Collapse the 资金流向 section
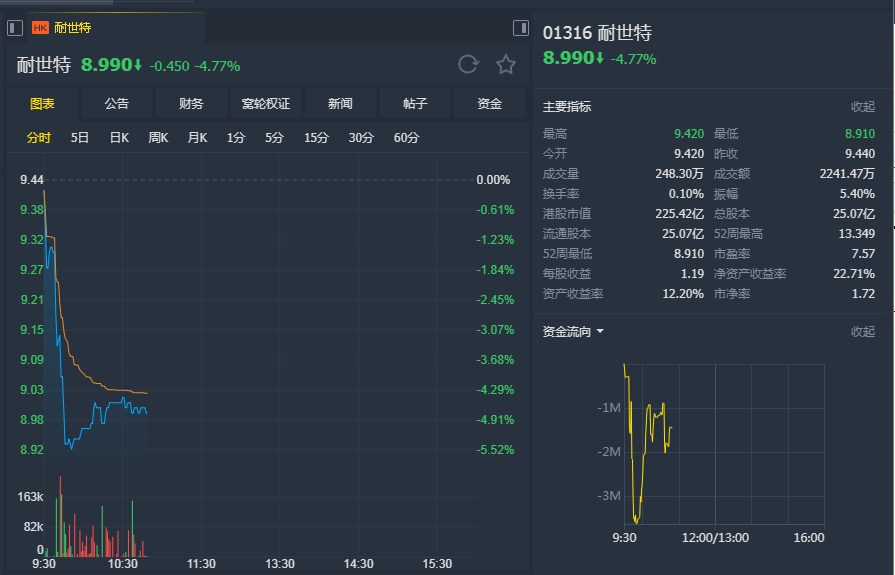 (862, 332)
